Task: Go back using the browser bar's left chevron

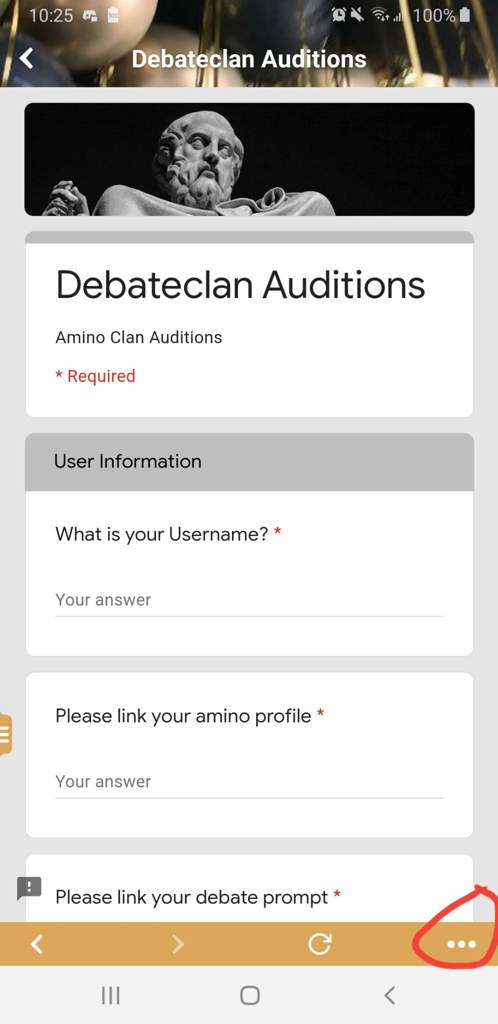Action: point(37,944)
